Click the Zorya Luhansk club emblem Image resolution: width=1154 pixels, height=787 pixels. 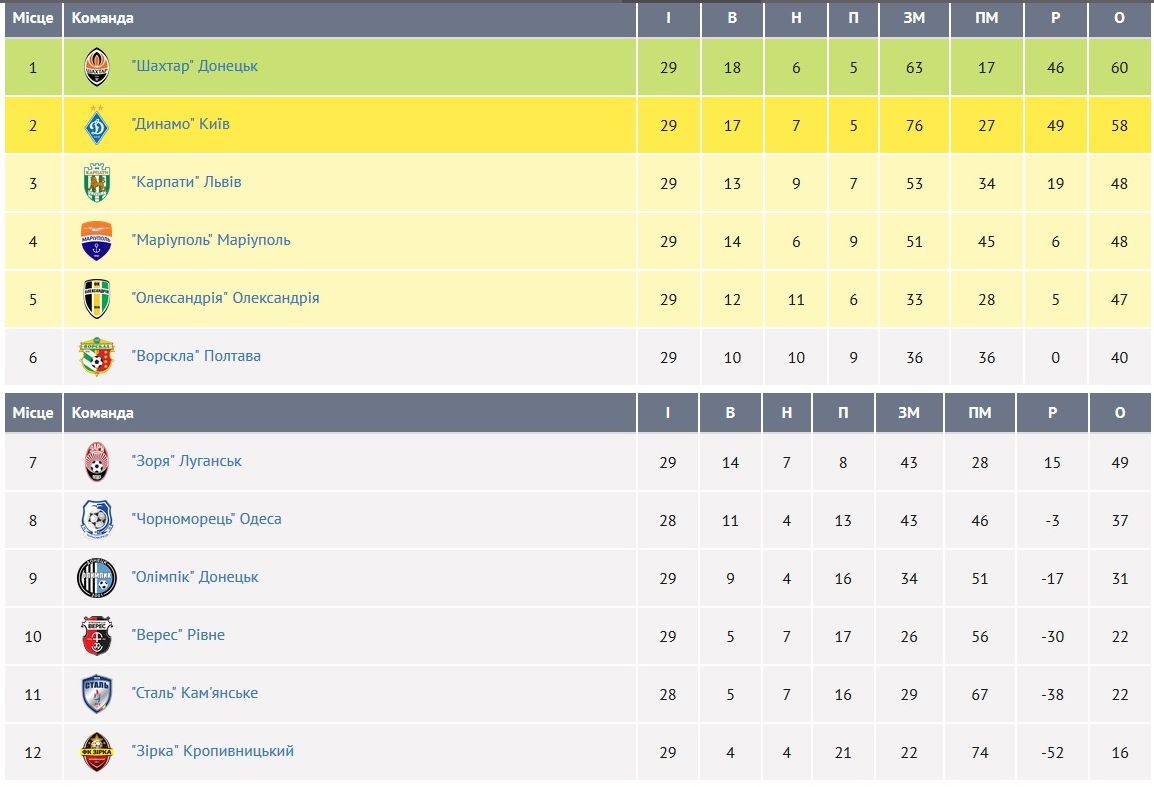[x=97, y=462]
